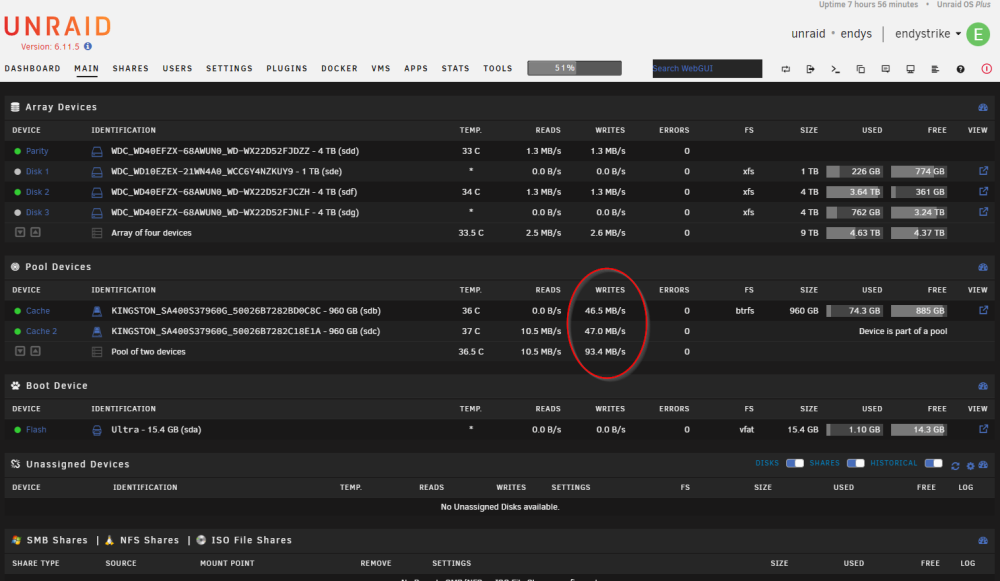Viewport: 1000px width, 581px height.
Task: Click the Flash USB device icon
Action: 97,430
